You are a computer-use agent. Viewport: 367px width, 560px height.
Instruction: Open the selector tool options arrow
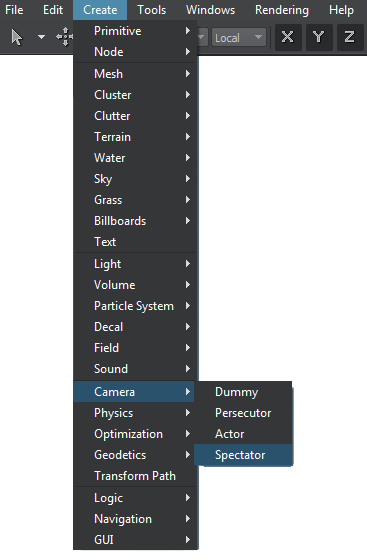point(41,37)
